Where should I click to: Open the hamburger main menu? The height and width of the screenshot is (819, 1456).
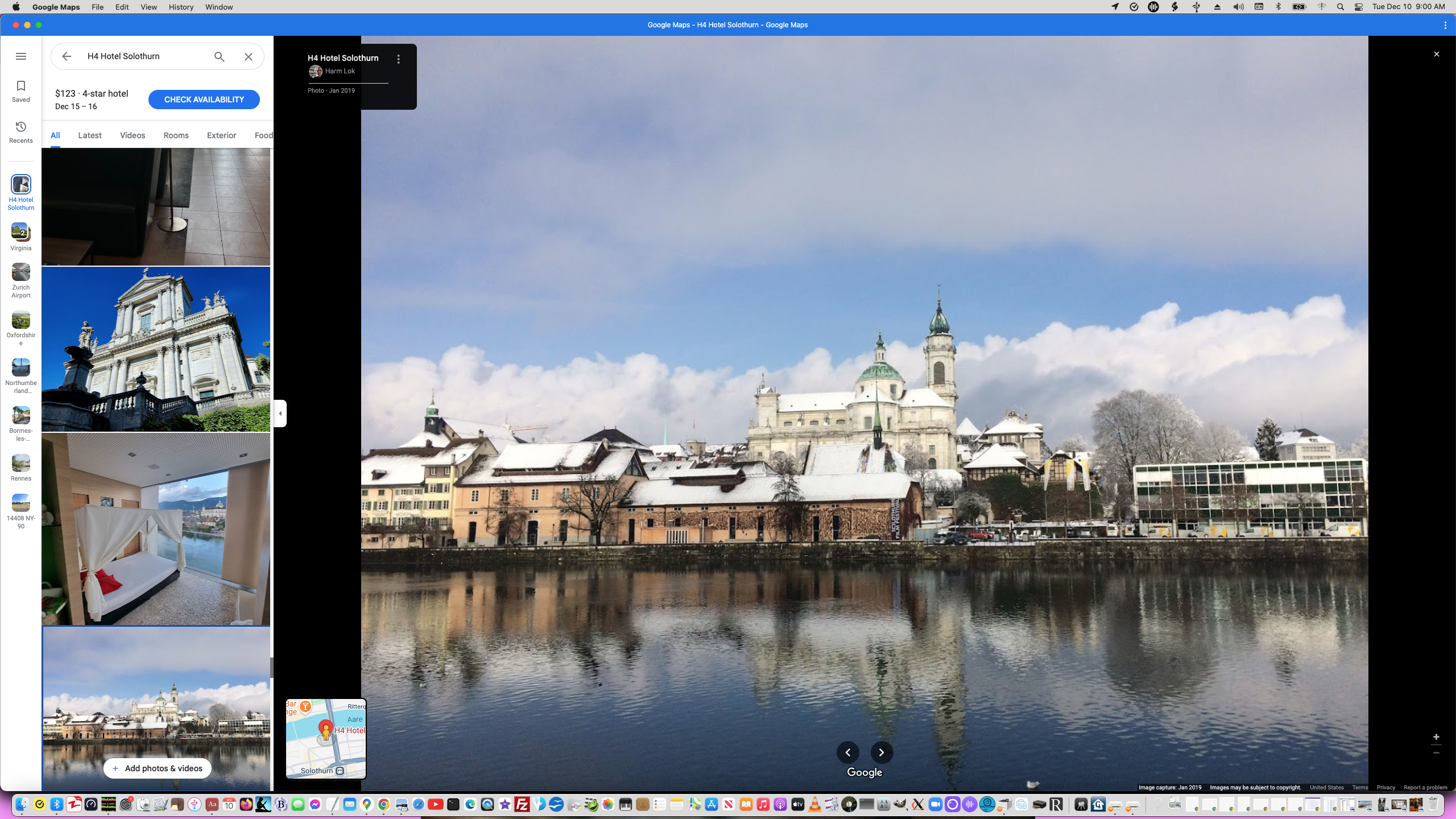21,56
